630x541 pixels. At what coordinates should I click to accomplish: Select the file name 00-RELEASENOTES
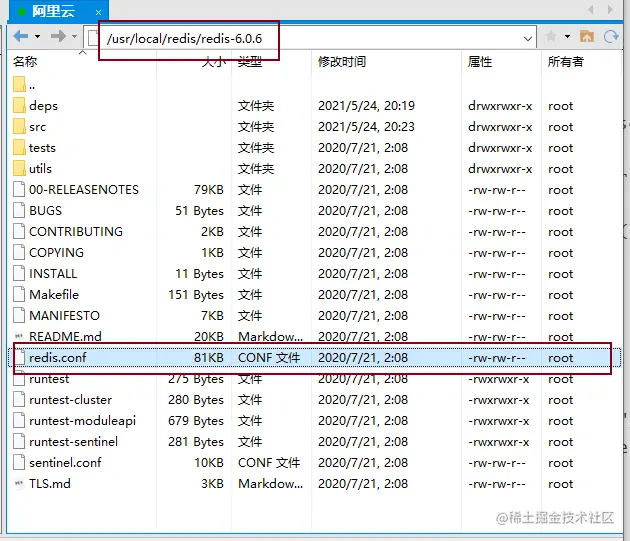tap(84, 189)
